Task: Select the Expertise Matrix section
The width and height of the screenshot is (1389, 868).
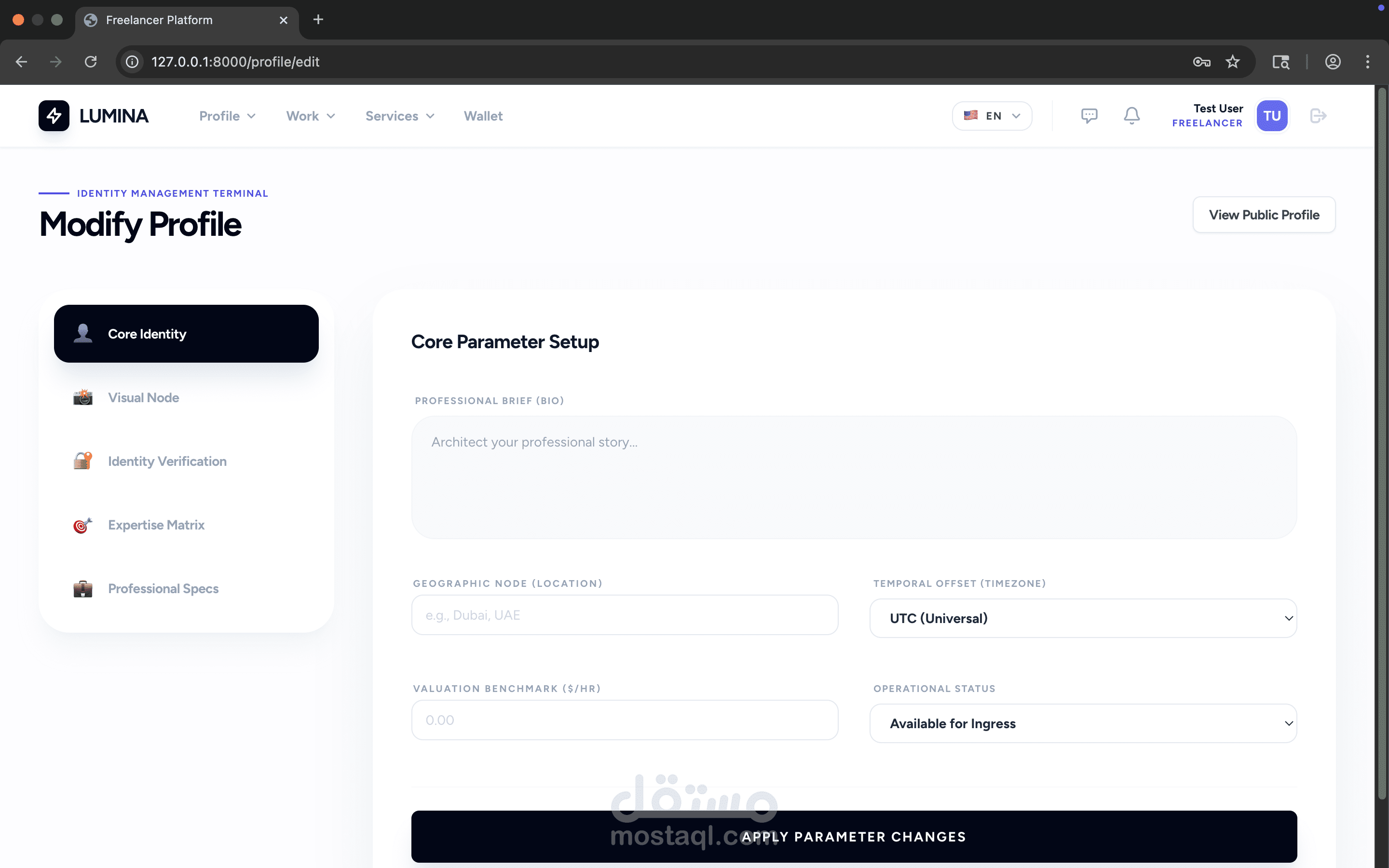Action: (156, 525)
